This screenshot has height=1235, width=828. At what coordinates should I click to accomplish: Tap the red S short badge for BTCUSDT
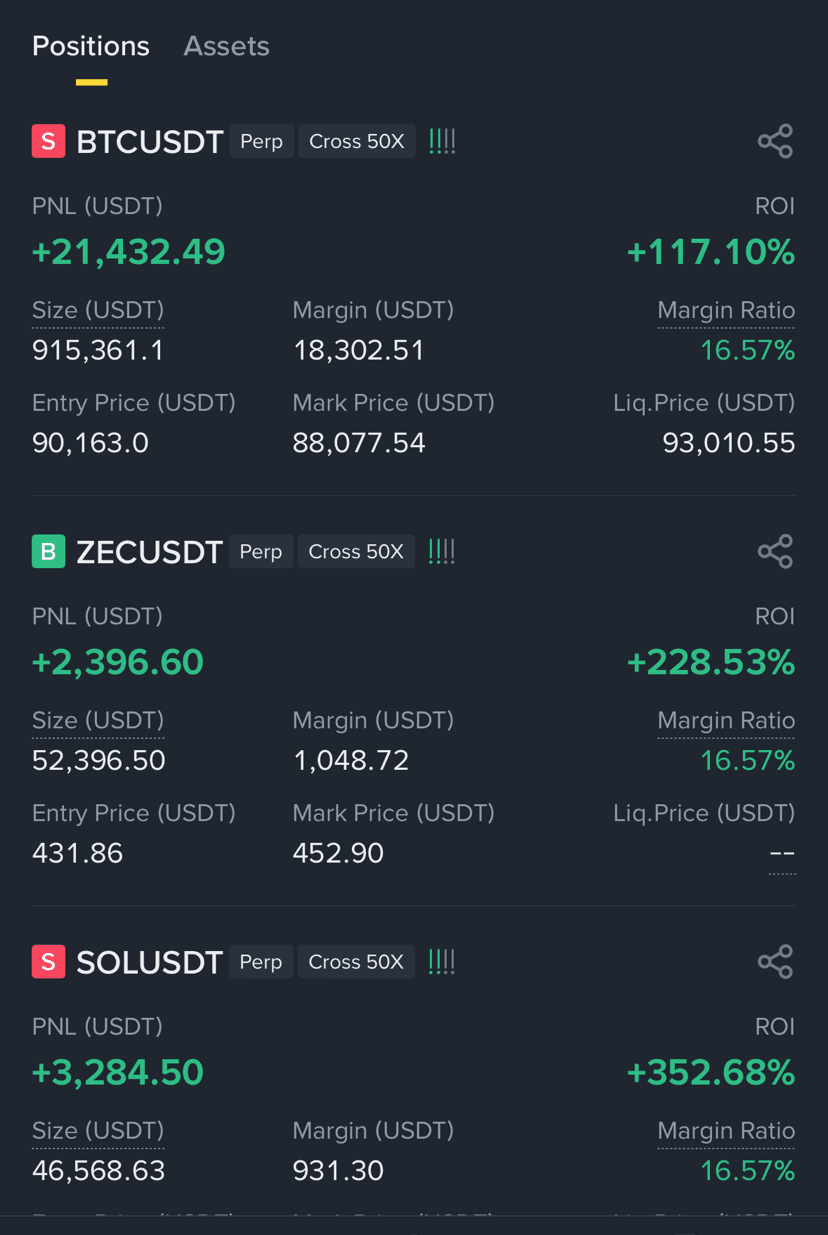click(48, 141)
